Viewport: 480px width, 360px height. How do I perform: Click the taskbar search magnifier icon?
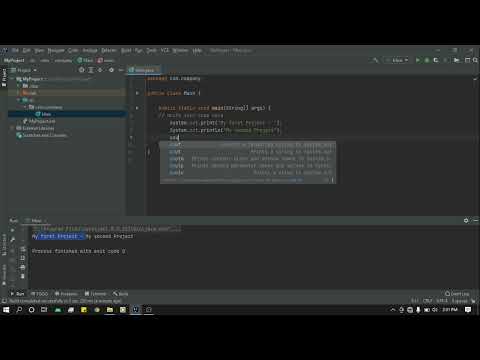pyautogui.click(x=19, y=310)
